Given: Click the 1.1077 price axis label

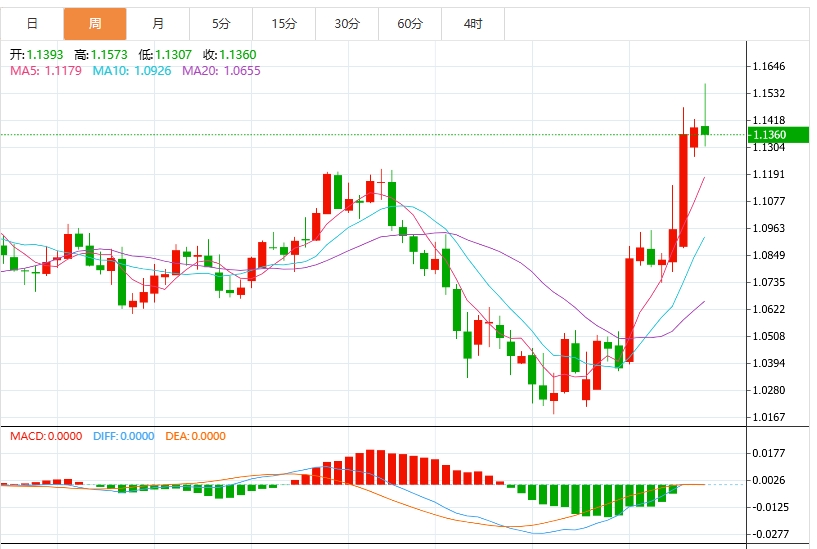Looking at the screenshot, I should [769, 201].
